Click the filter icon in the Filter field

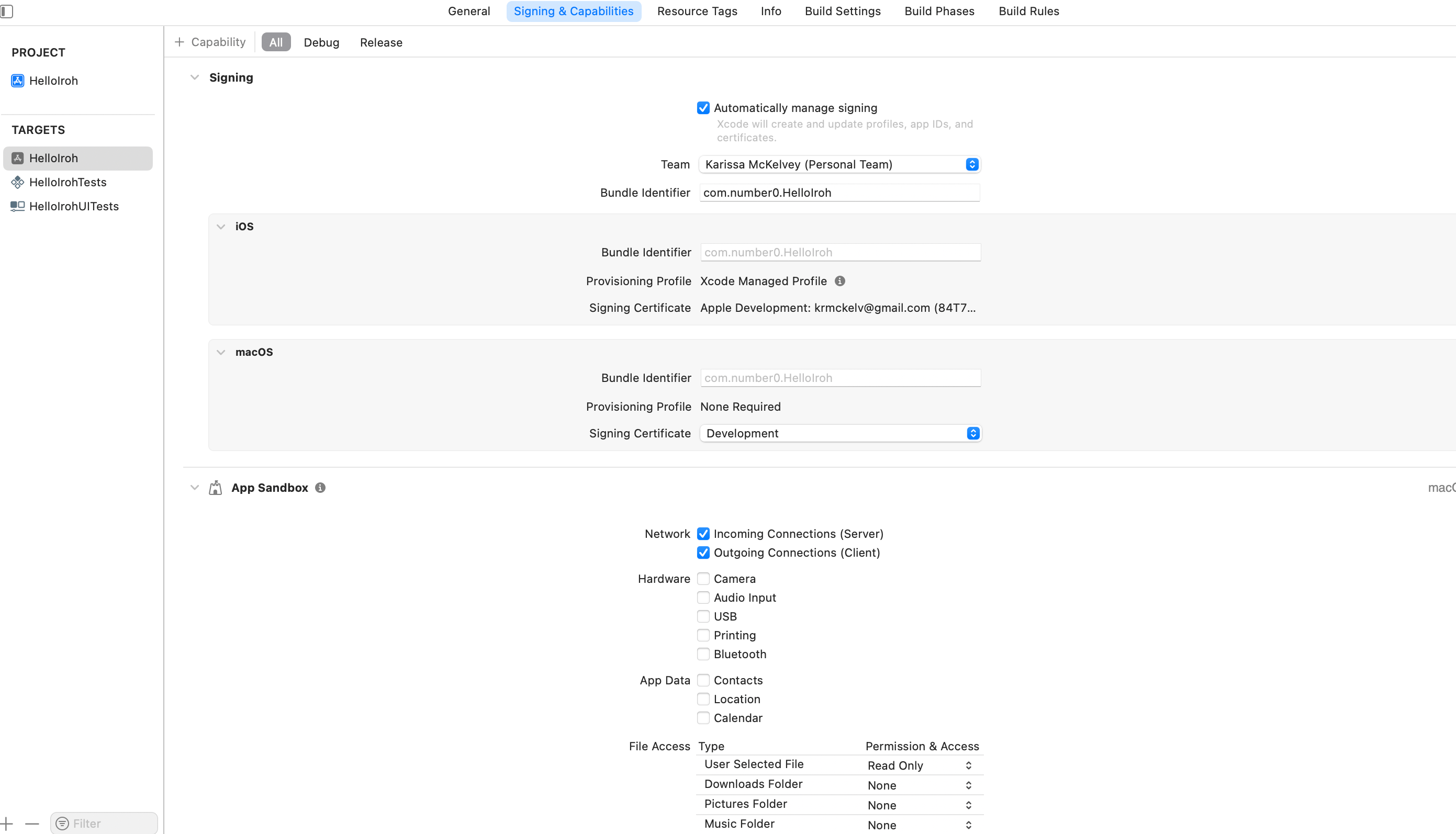(62, 824)
